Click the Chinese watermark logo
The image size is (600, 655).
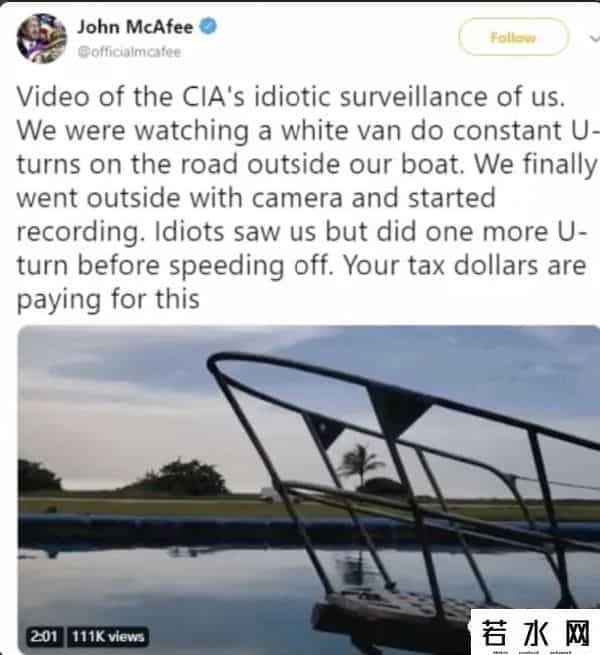pyautogui.click(x=536, y=632)
